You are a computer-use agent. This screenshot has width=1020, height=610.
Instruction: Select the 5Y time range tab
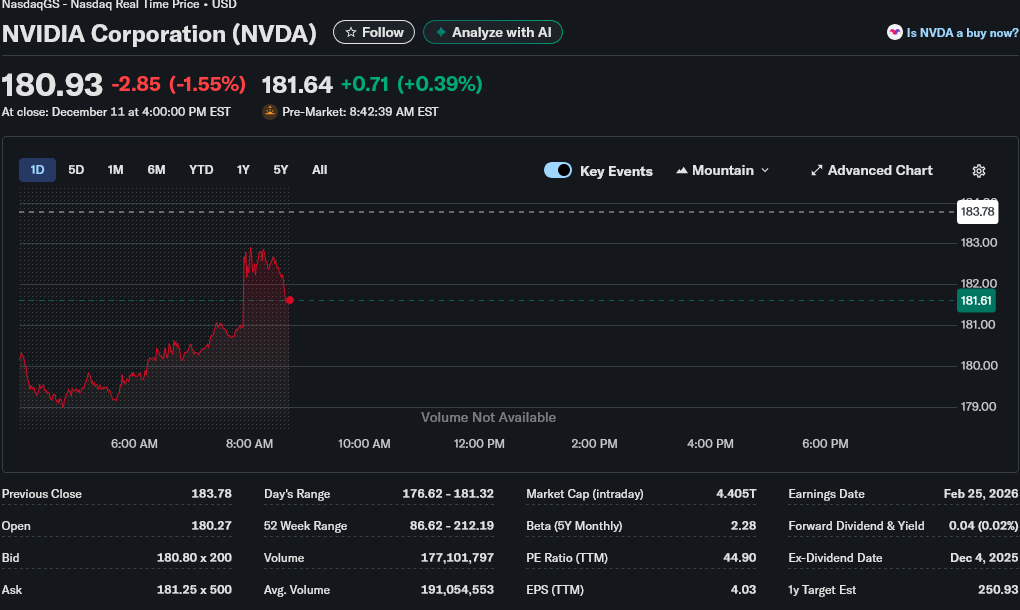pos(280,170)
